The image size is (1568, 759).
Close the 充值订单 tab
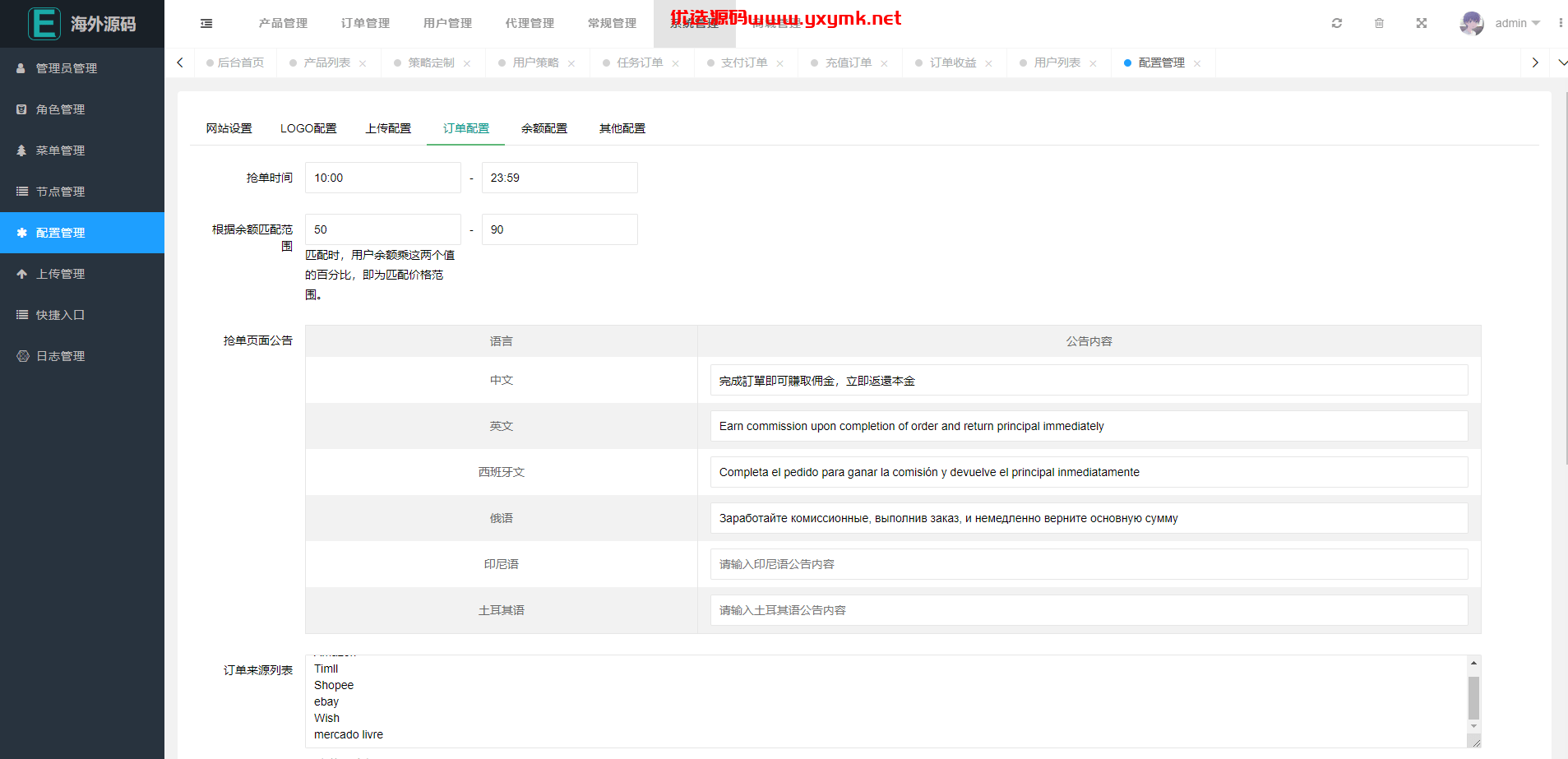(885, 63)
